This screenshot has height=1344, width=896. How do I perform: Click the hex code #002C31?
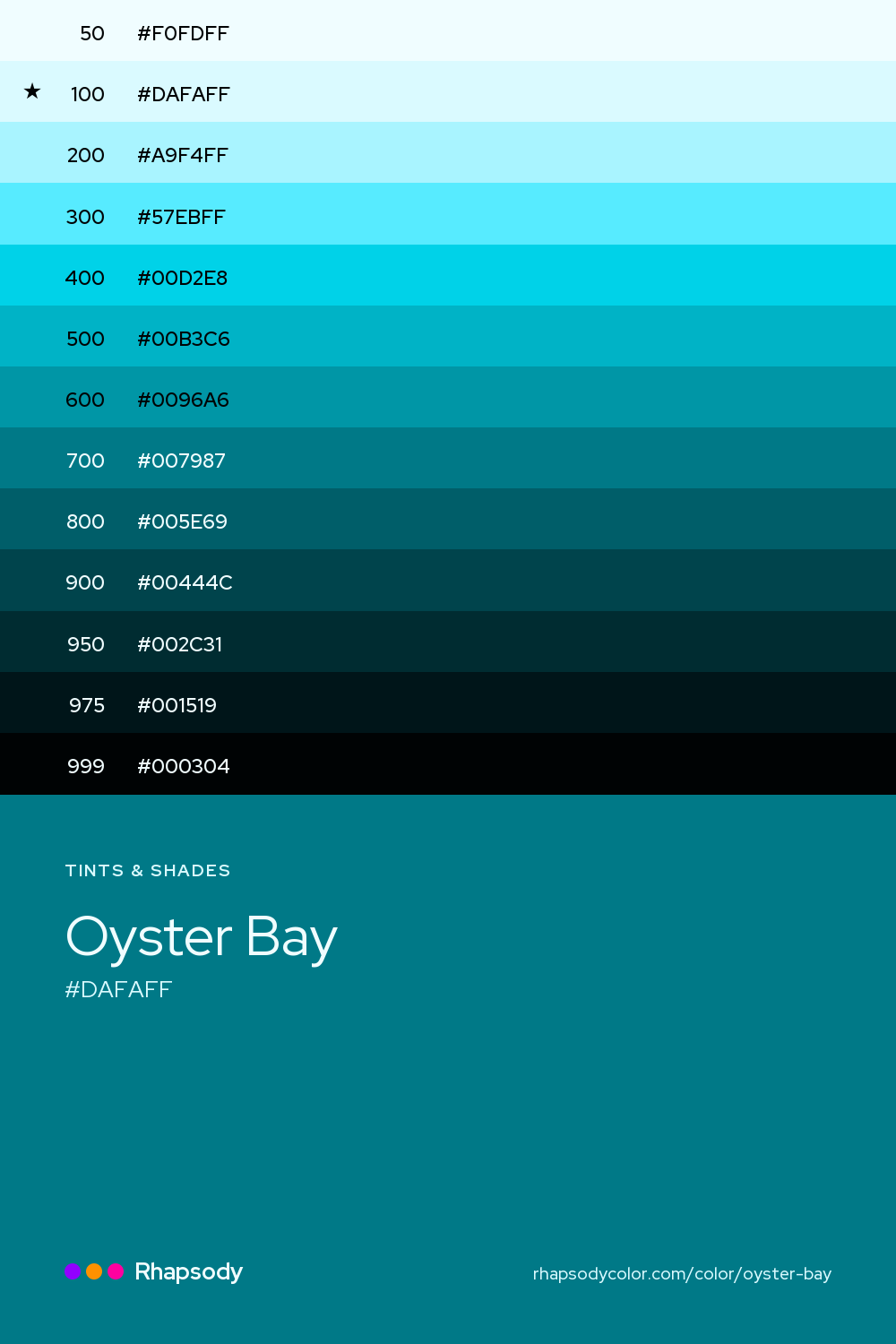click(180, 644)
